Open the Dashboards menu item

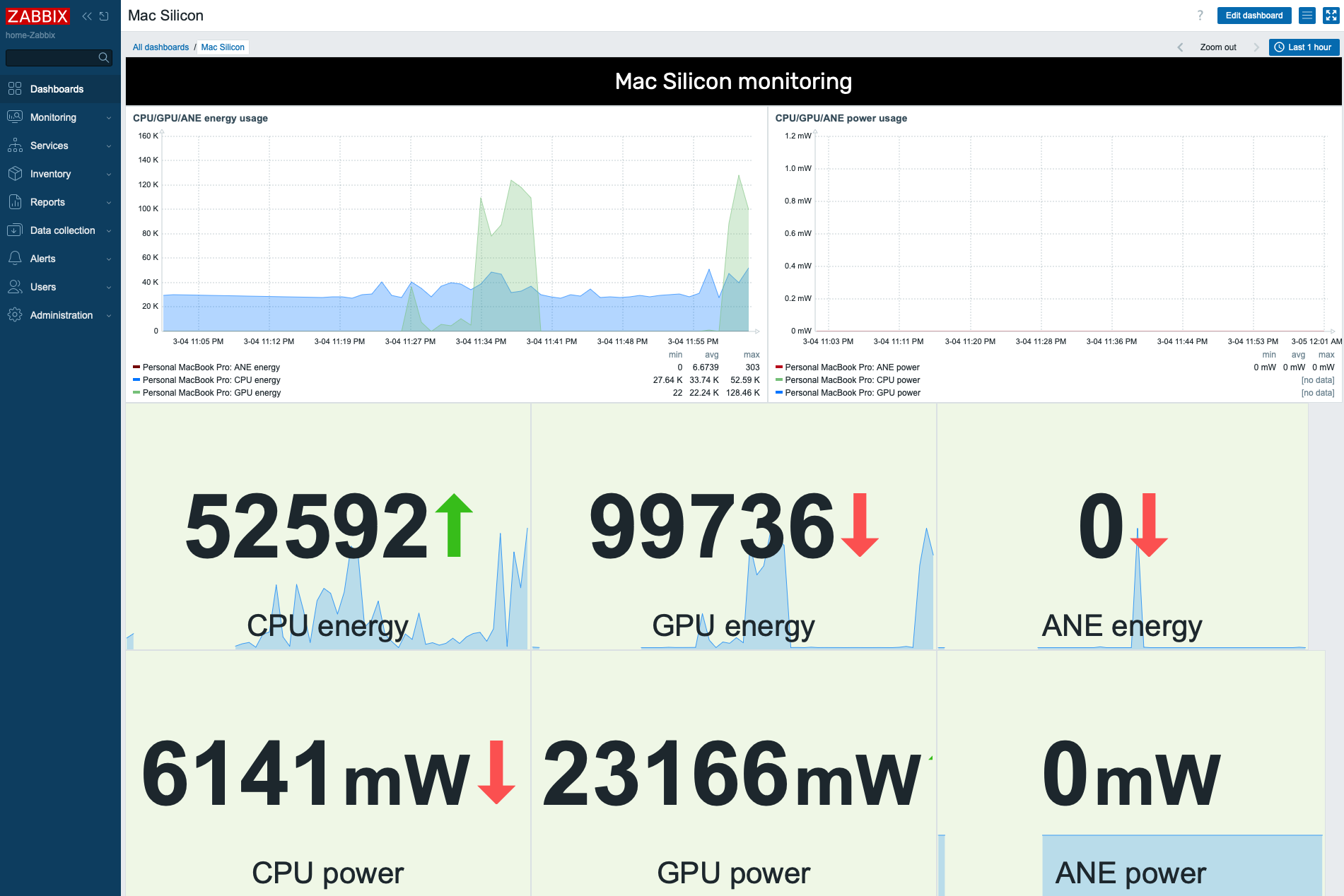click(57, 89)
